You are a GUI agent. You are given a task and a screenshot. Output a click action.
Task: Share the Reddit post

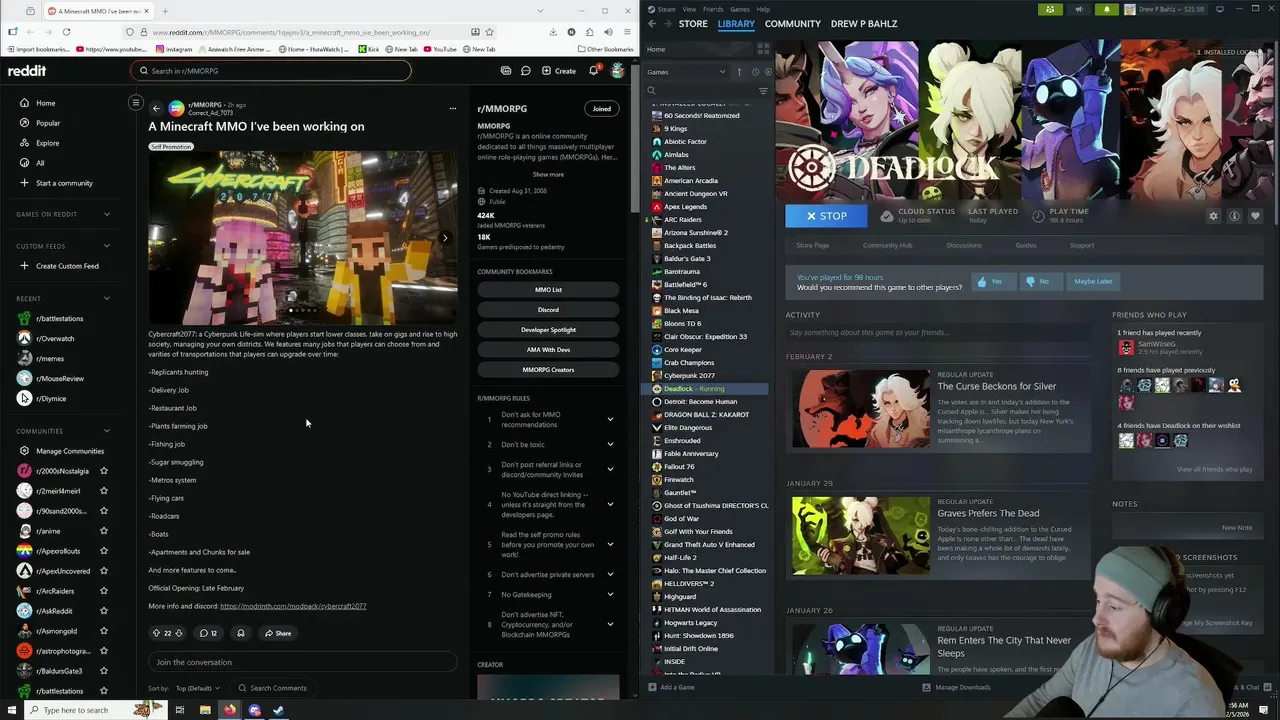point(278,633)
